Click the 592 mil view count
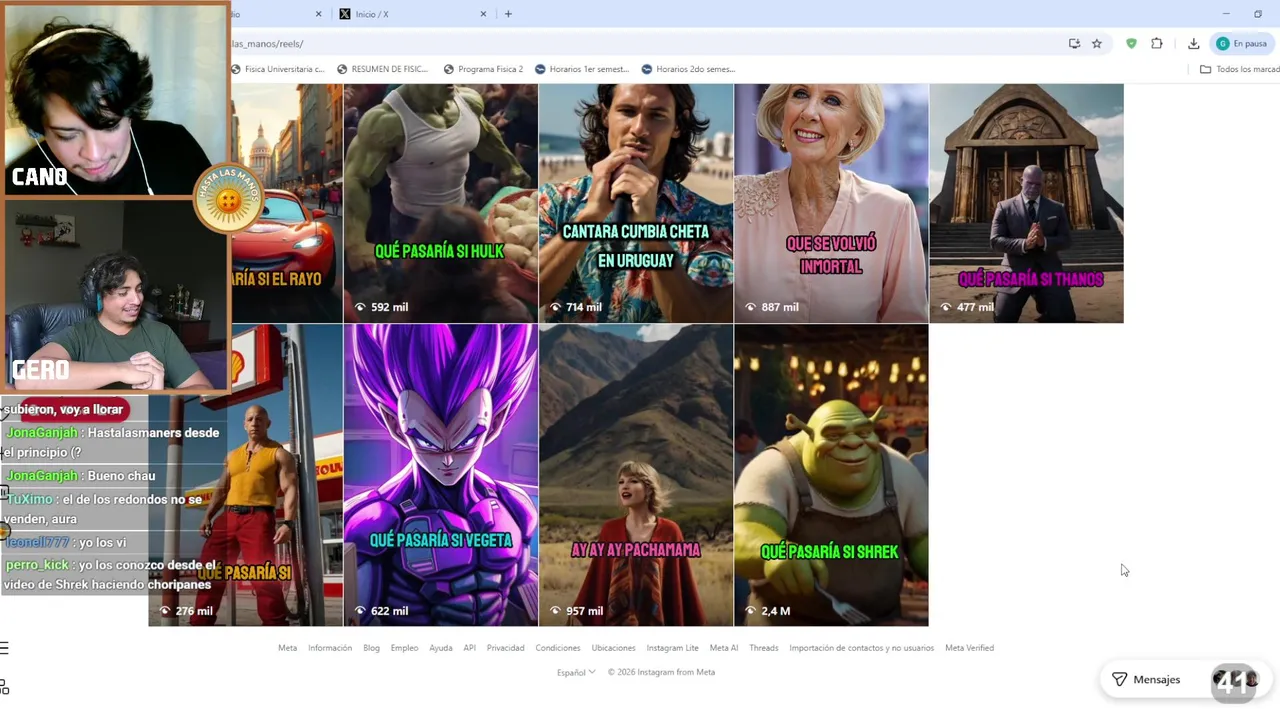1280x720 pixels. 382,307
